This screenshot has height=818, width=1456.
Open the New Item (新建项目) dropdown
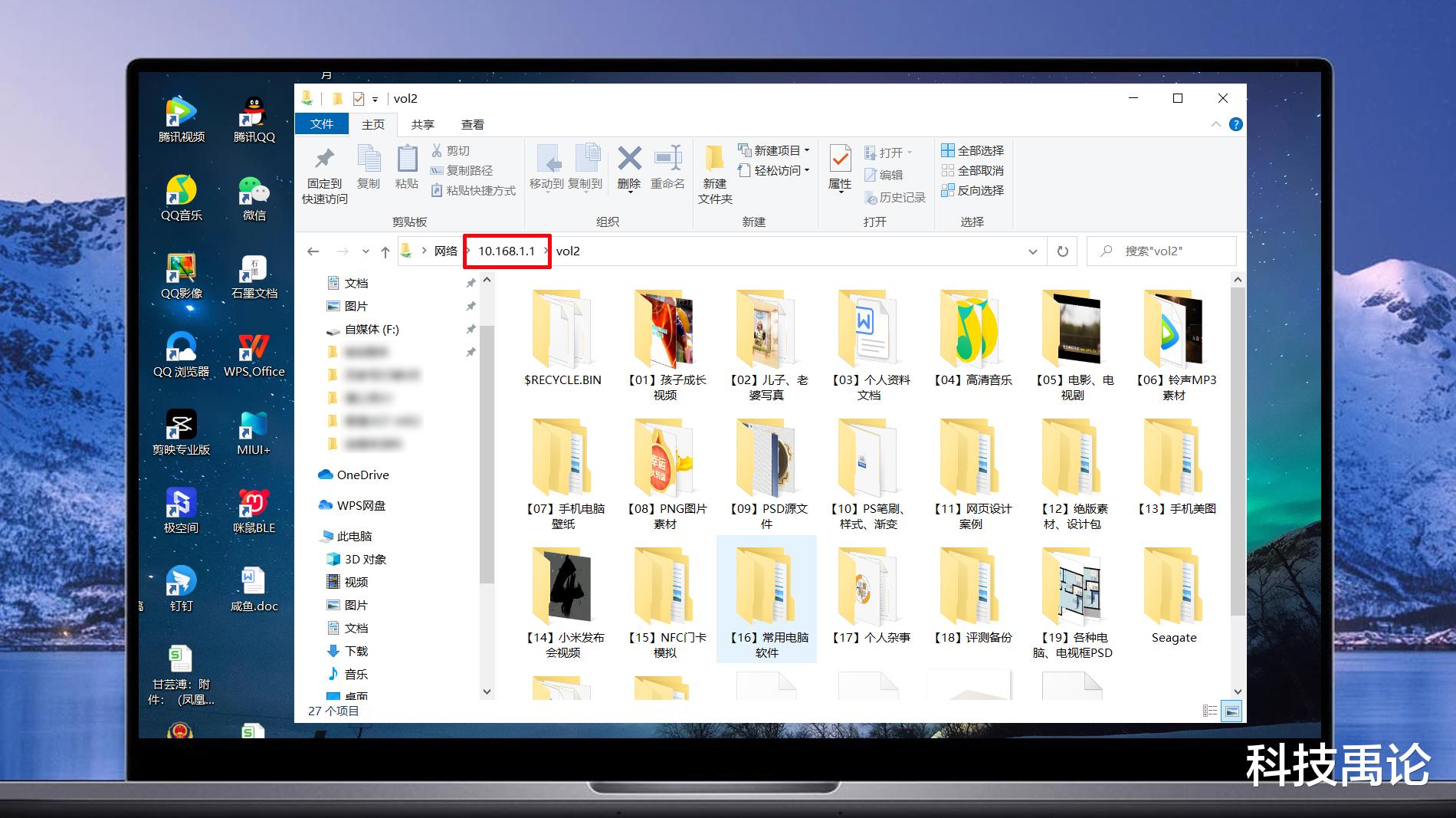click(774, 150)
